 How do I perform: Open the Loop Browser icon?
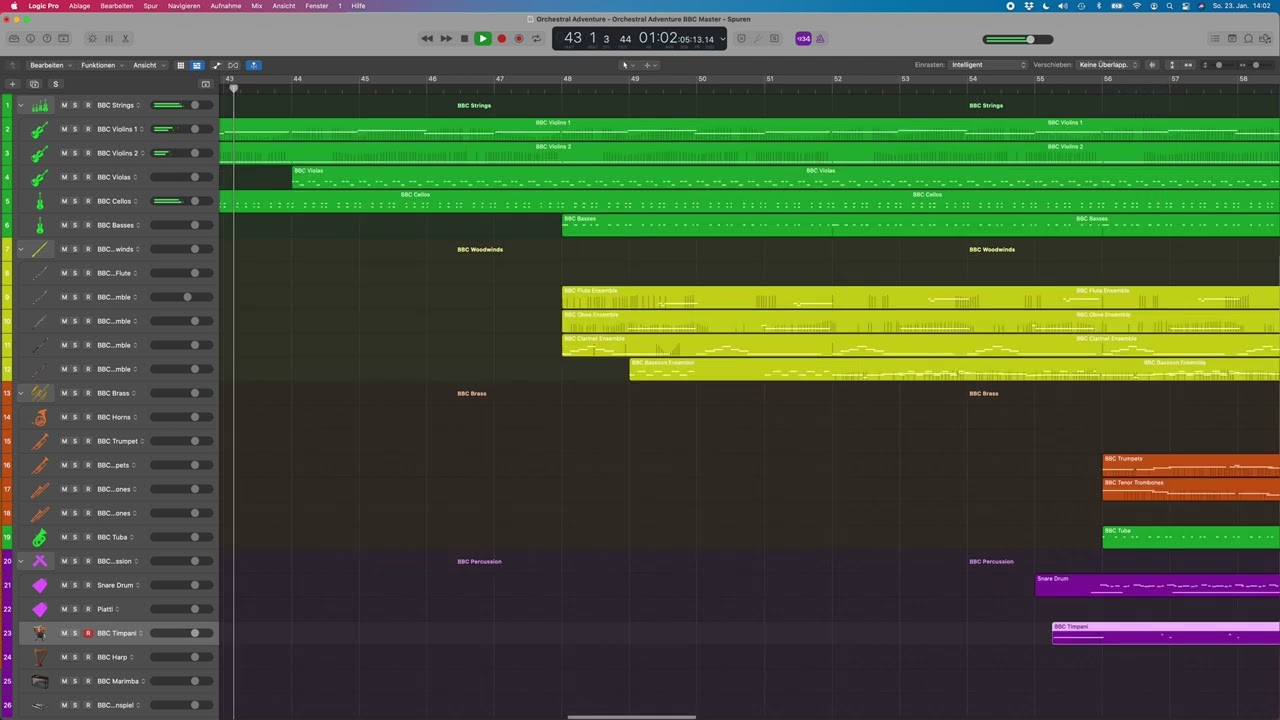(1249, 39)
